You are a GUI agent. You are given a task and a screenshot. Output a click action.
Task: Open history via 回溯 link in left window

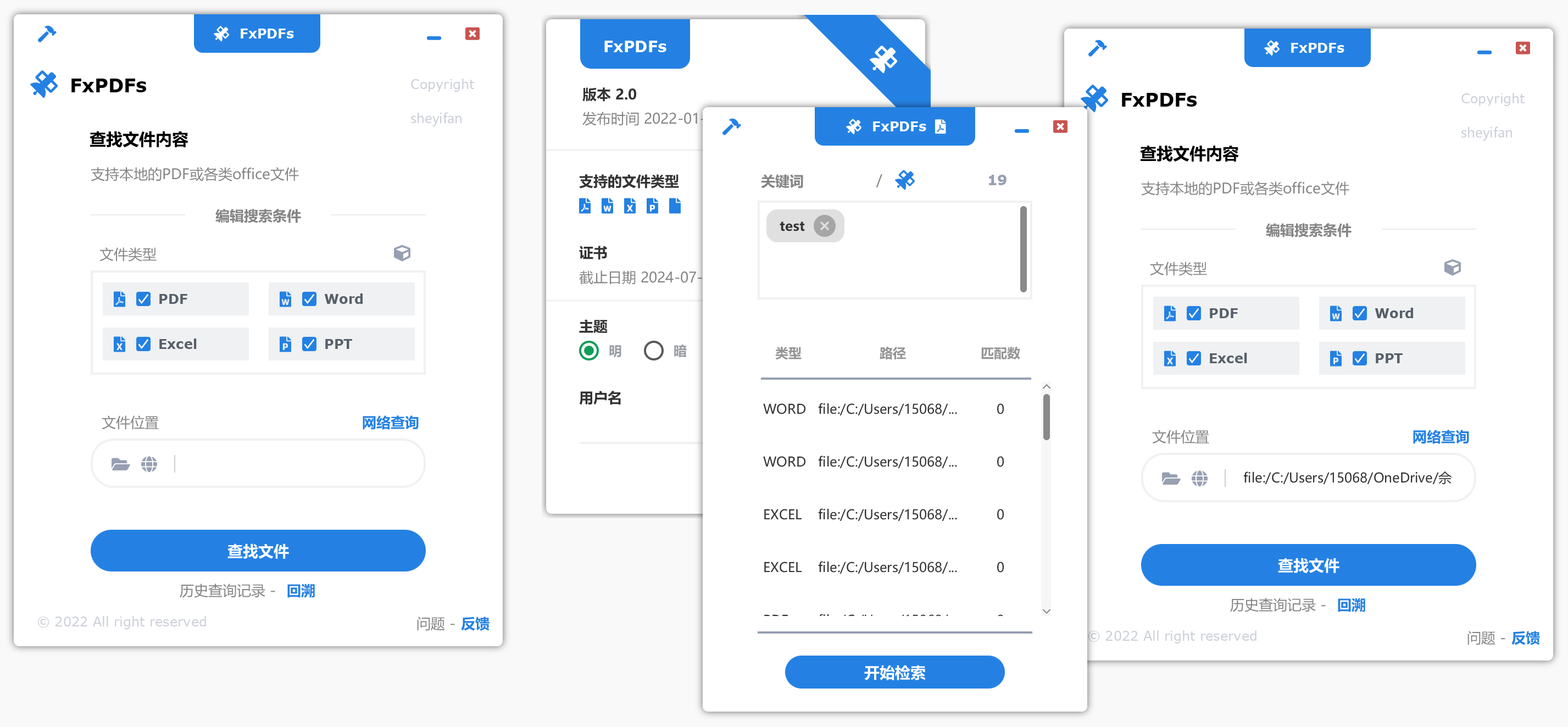click(301, 591)
